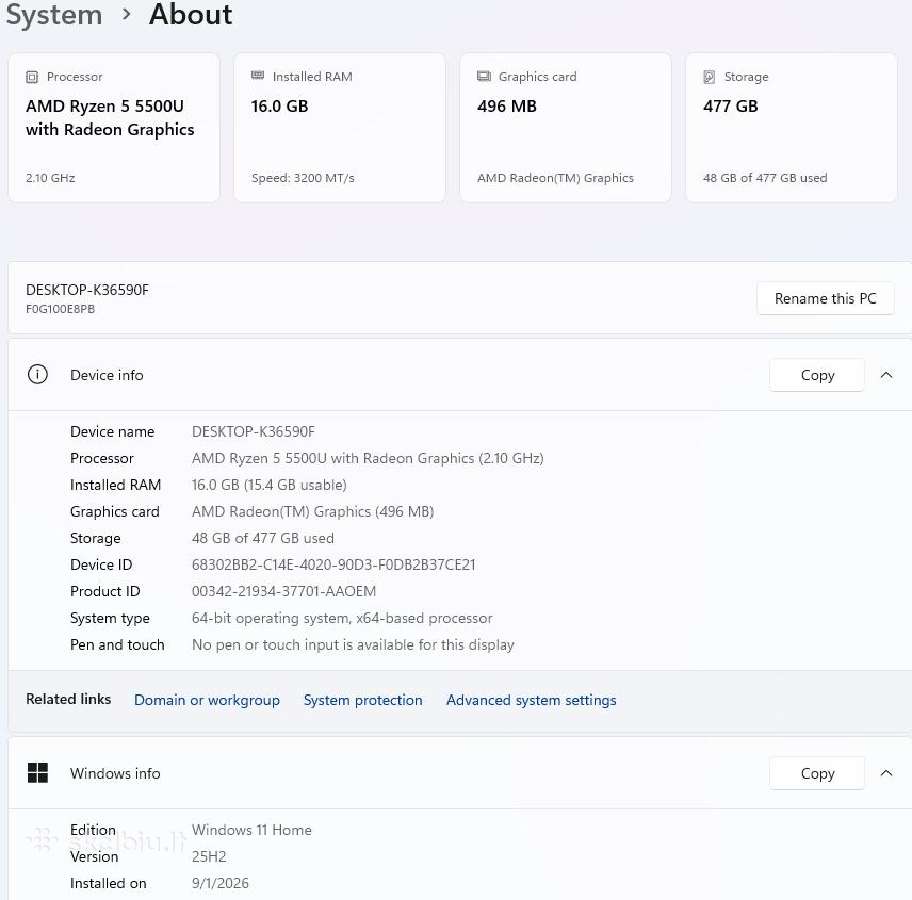Image resolution: width=912 pixels, height=900 pixels.
Task: Click Processor value with (2.10 GHz)
Action: tap(368, 458)
